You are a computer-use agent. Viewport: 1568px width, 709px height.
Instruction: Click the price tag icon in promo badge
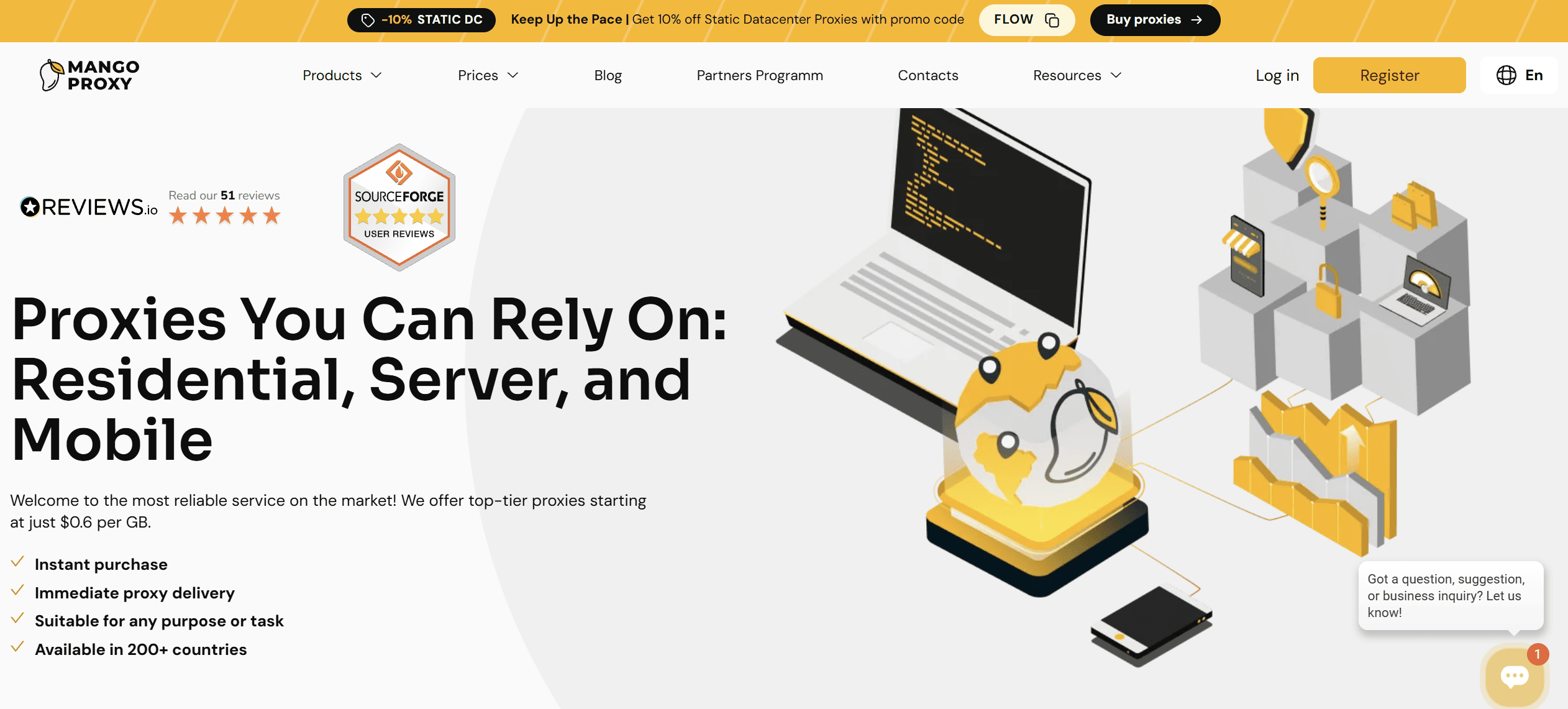[x=368, y=20]
